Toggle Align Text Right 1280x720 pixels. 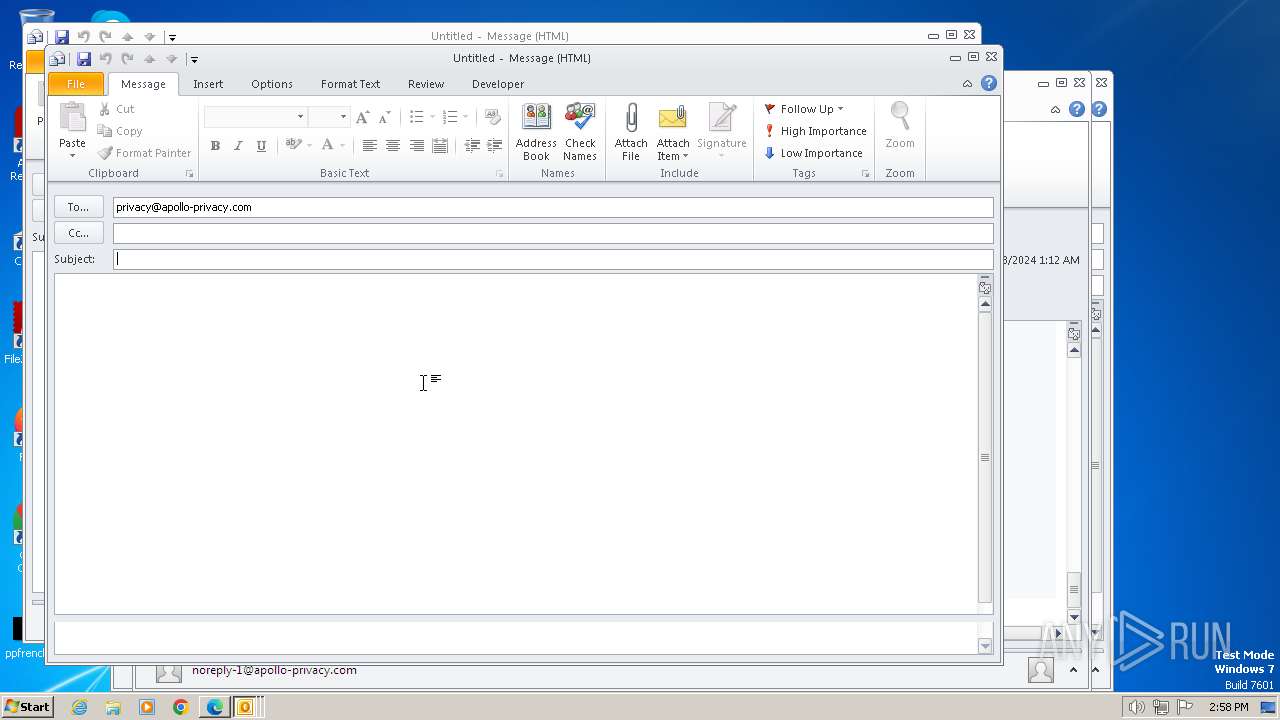(416, 146)
